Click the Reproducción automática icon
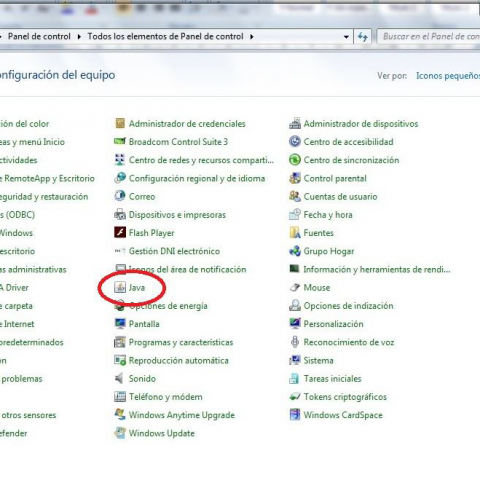 pyautogui.click(x=120, y=360)
